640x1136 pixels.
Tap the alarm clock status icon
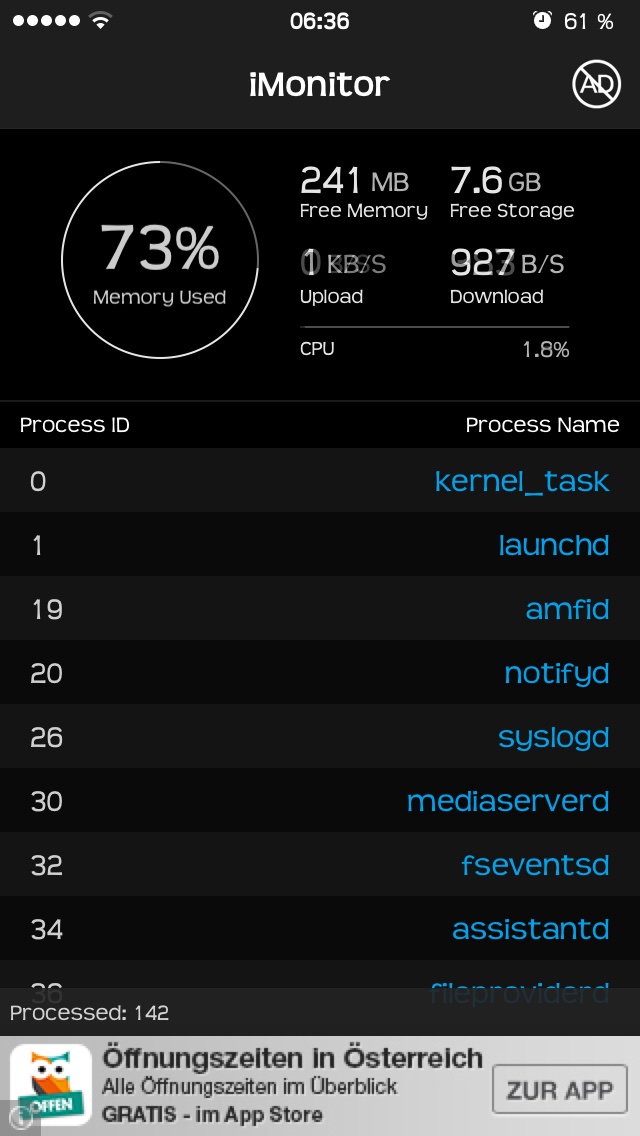543,21
